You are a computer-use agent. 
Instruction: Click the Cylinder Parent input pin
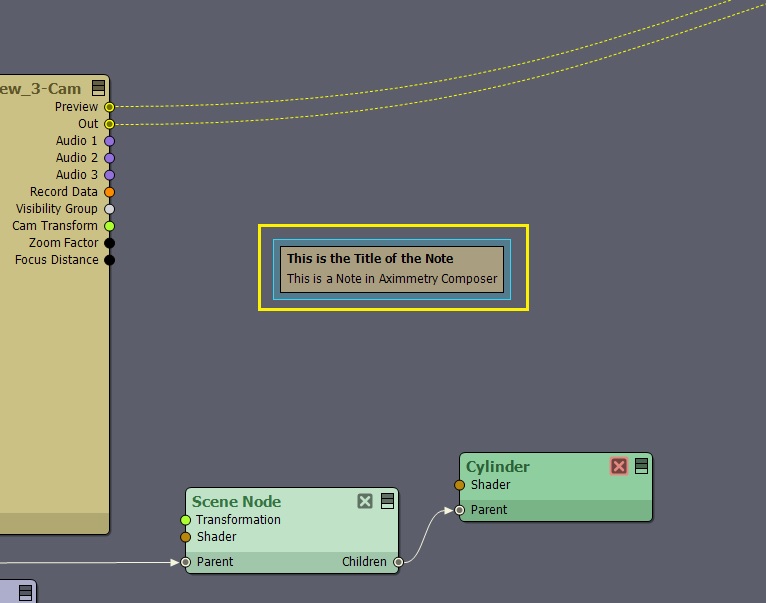click(459, 510)
